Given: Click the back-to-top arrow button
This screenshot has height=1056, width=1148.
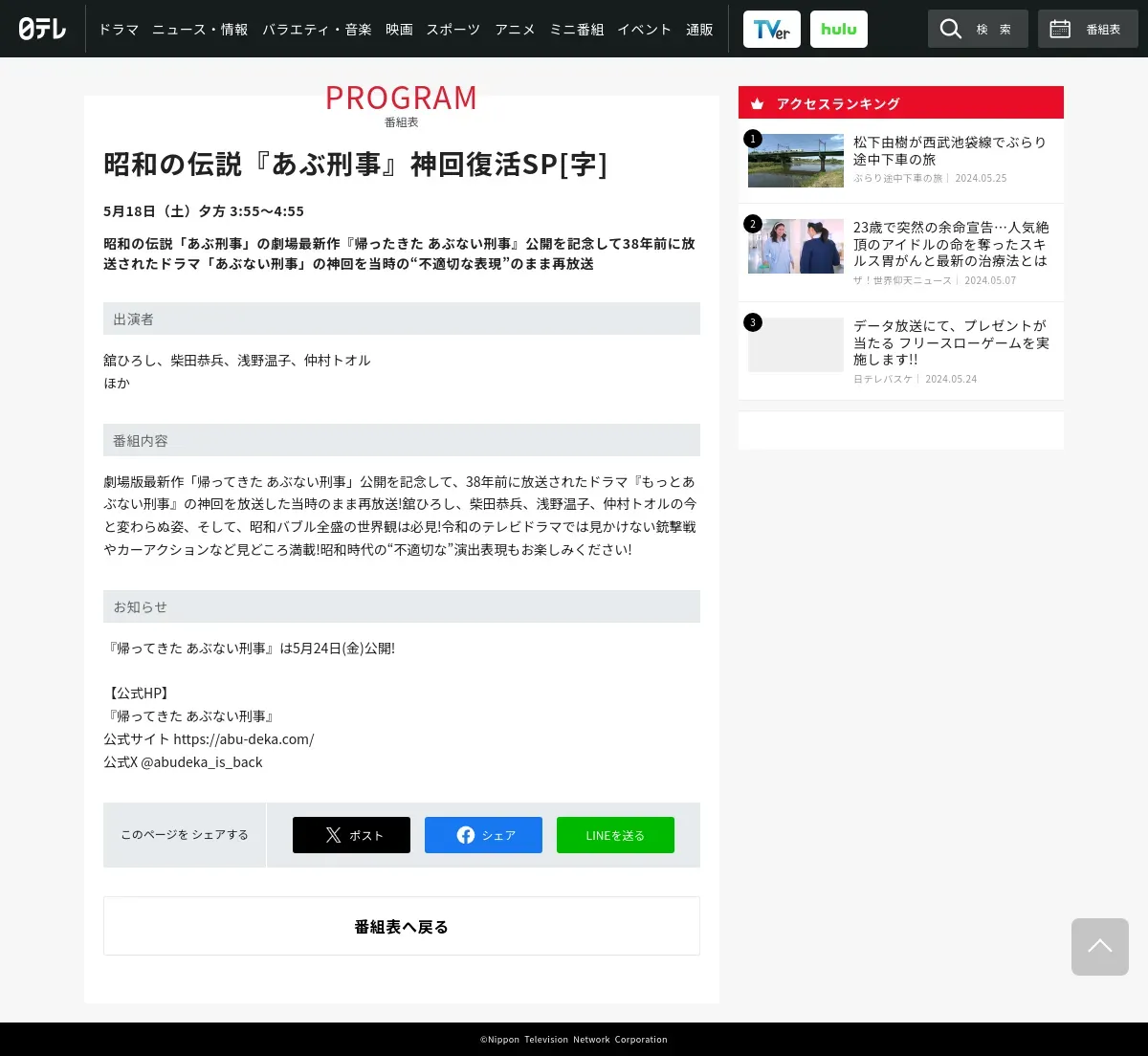Looking at the screenshot, I should coord(1100,947).
